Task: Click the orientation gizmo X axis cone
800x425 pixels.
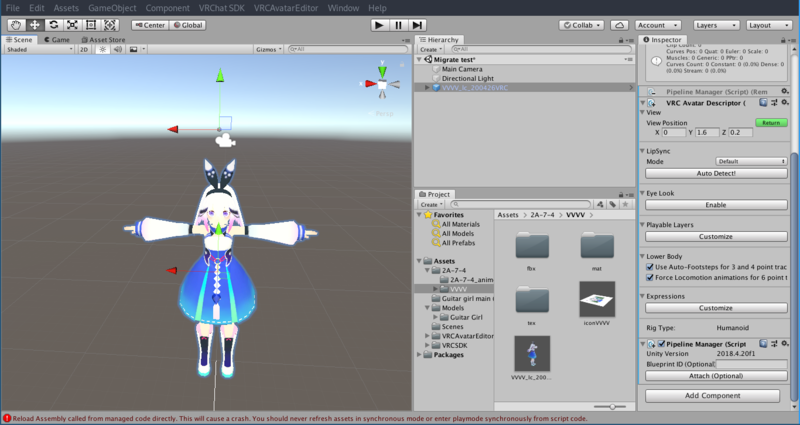Action: coord(371,84)
